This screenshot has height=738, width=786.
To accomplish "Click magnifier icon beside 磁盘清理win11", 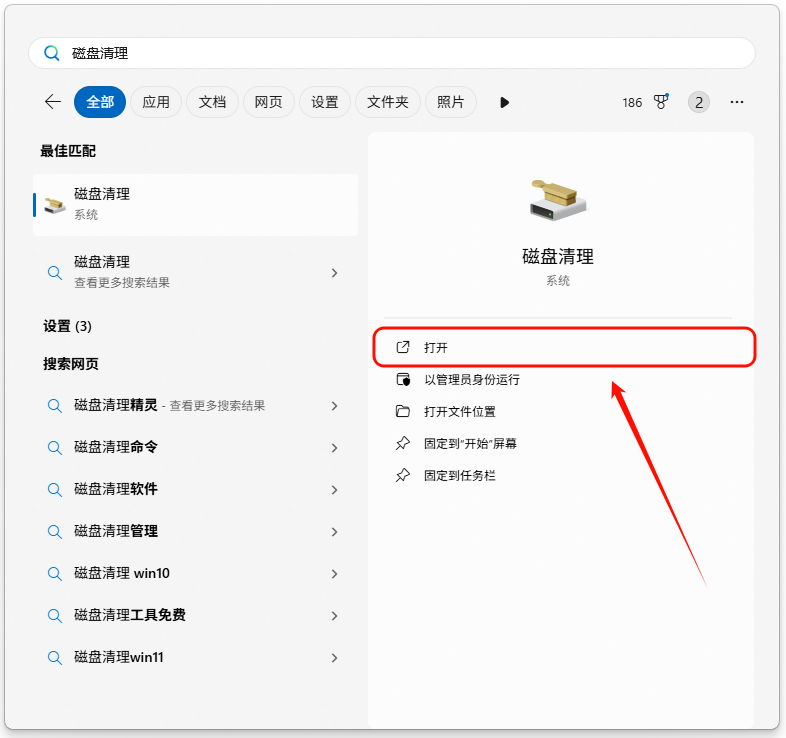I will (x=55, y=658).
